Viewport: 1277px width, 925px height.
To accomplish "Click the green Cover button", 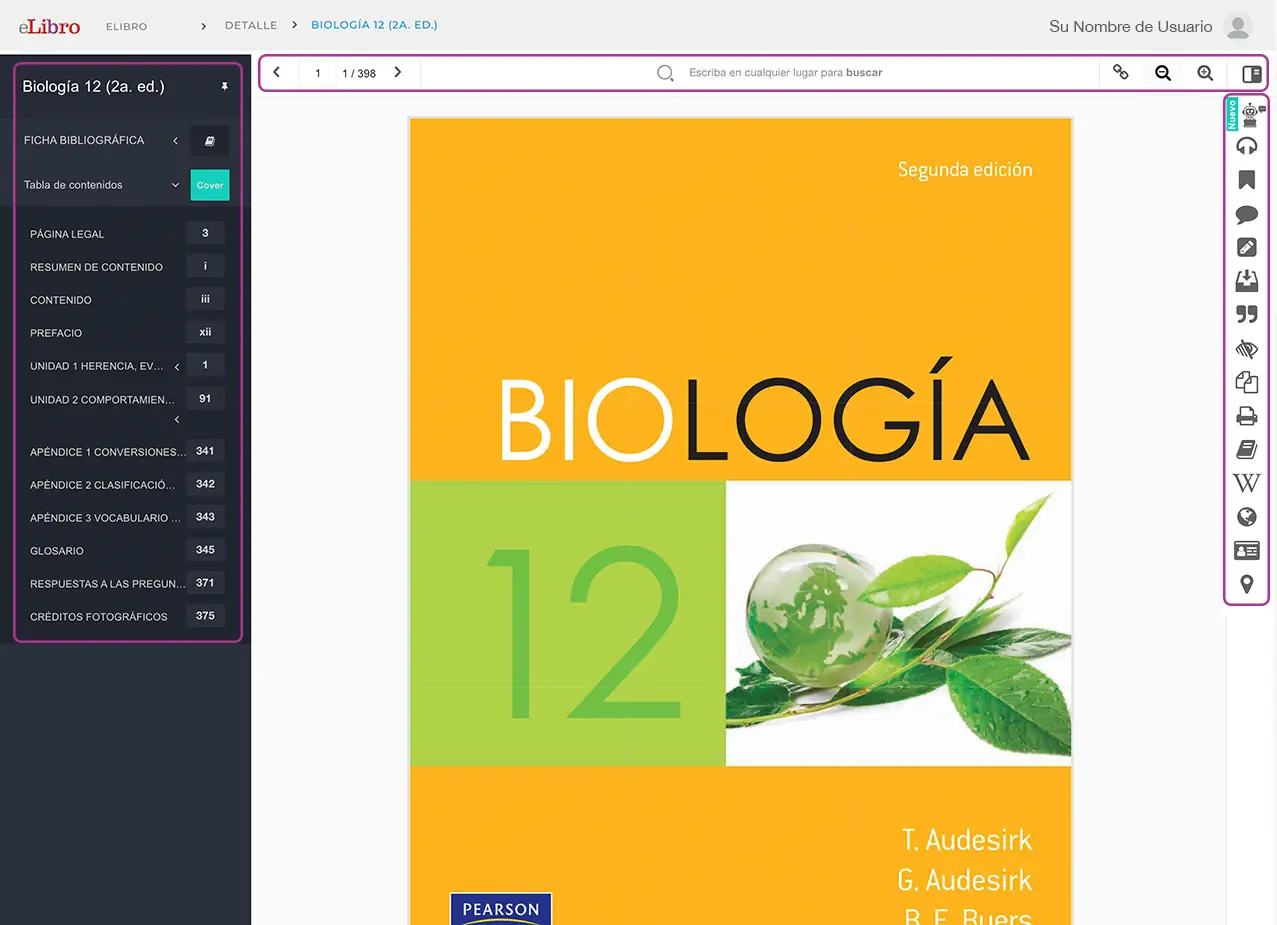I will (210, 185).
